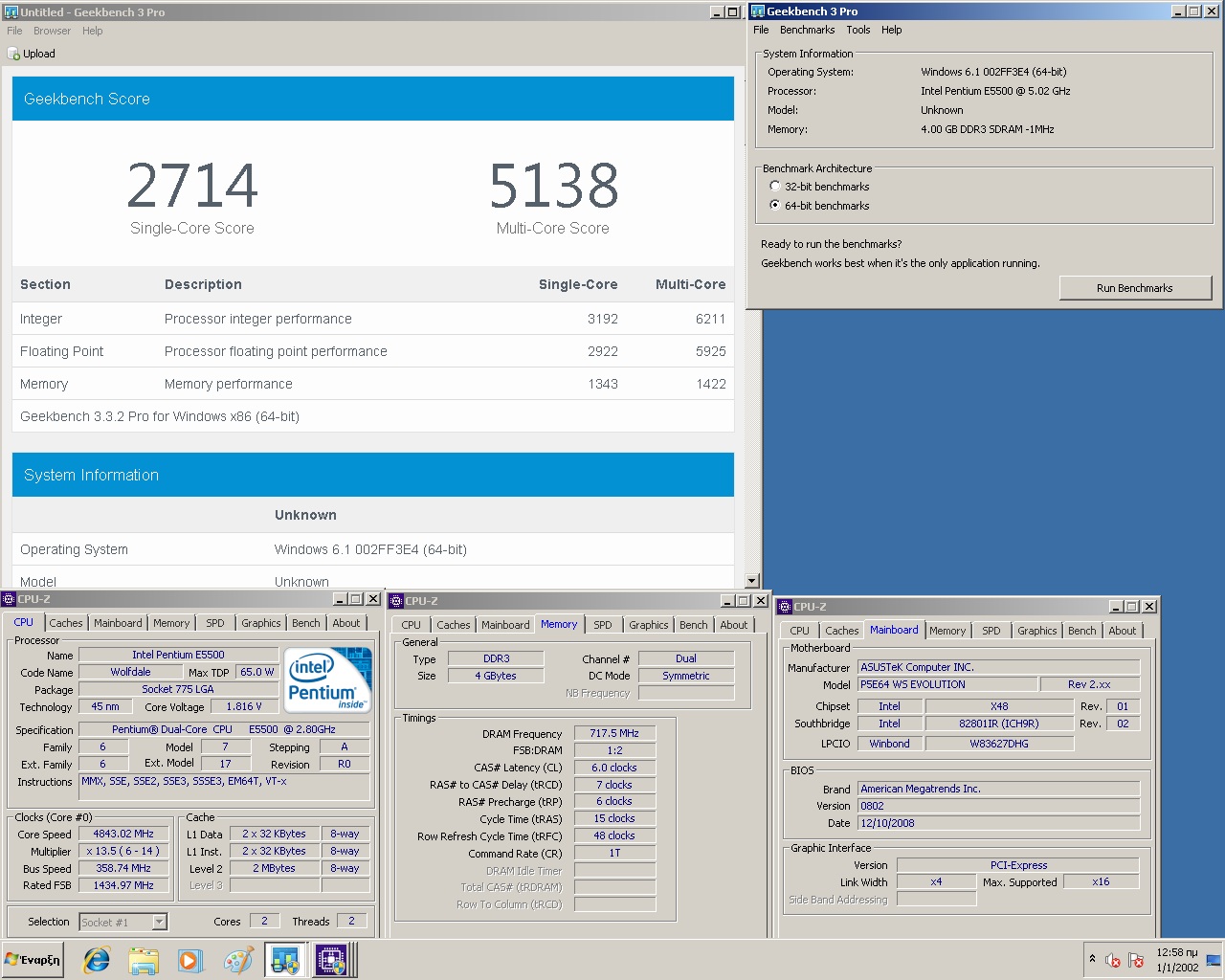The height and width of the screenshot is (980, 1225).
Task: Click the Intel Pentium inside logo
Action: tap(329, 680)
